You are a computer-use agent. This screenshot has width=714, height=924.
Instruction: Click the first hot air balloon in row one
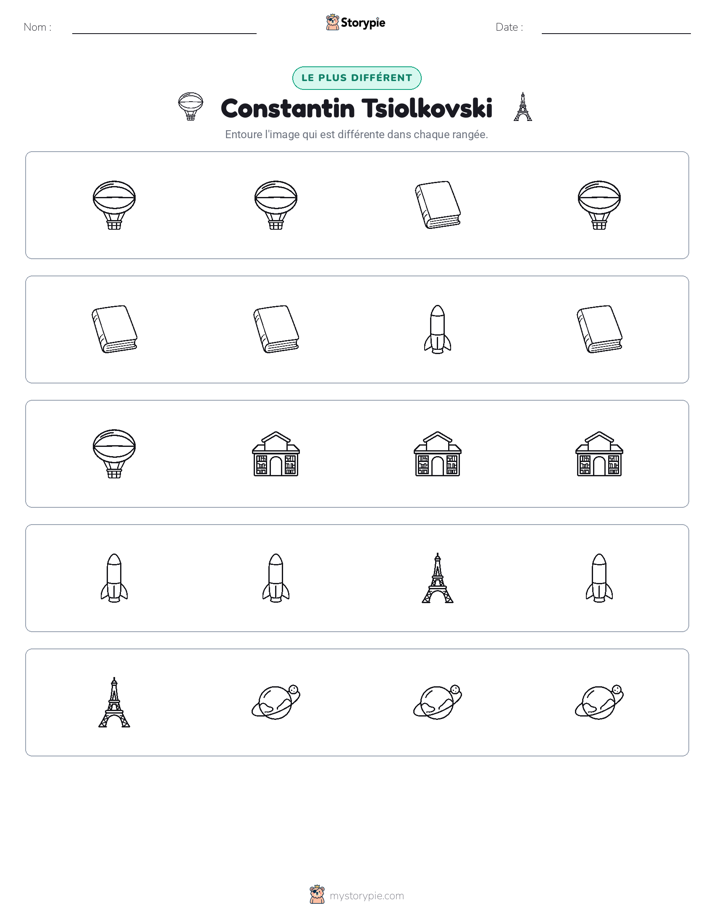click(x=114, y=205)
